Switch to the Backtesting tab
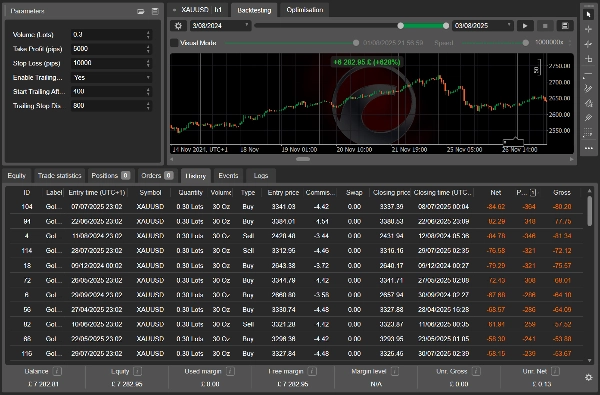Viewport: 600px width, 395px height. coord(254,10)
